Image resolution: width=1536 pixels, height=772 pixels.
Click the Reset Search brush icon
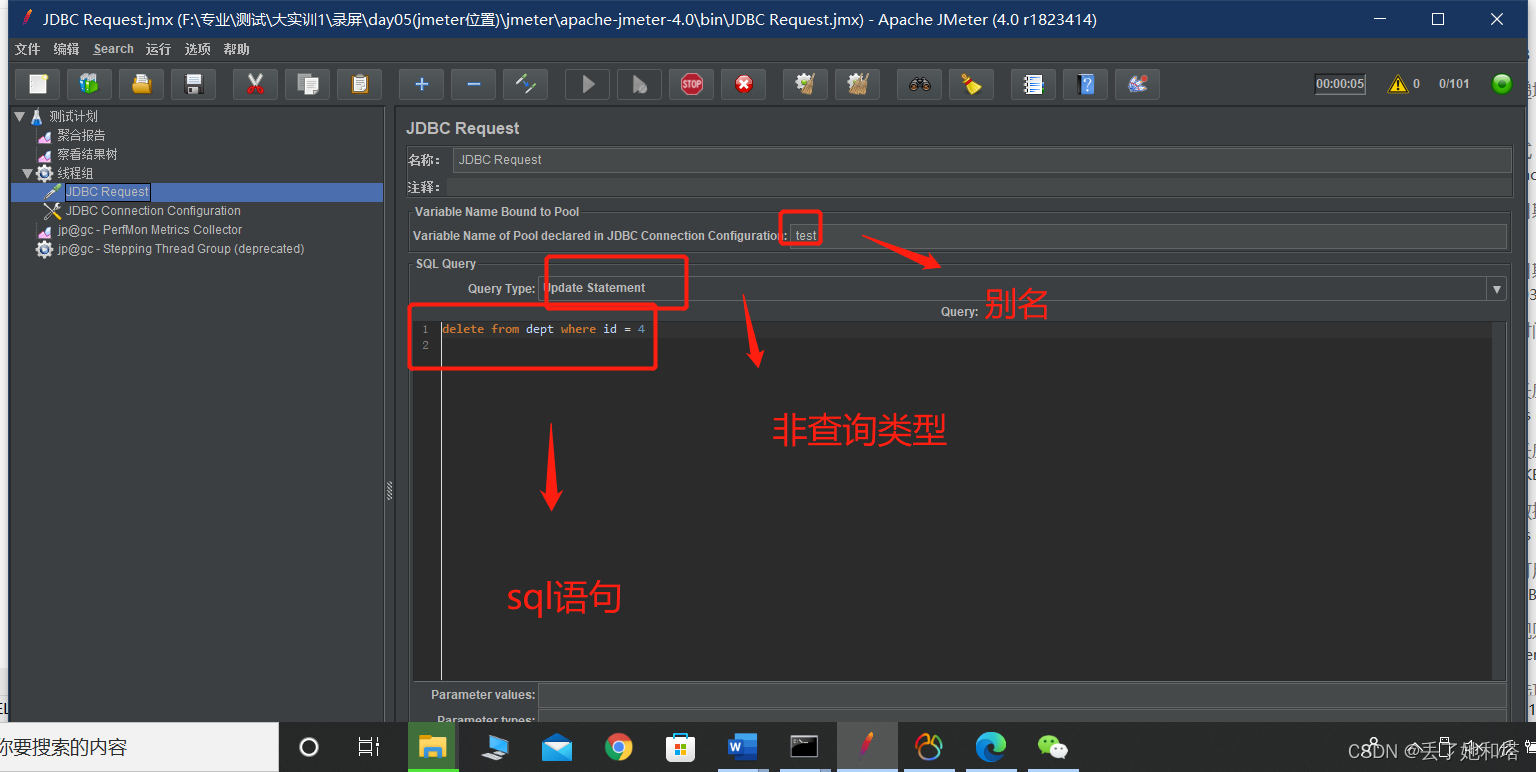tap(972, 84)
